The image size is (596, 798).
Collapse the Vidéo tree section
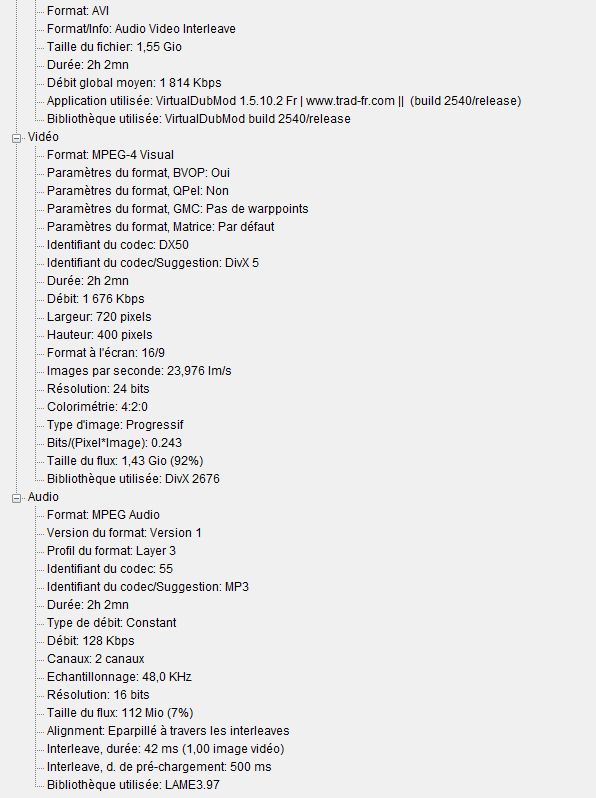click(x=17, y=137)
